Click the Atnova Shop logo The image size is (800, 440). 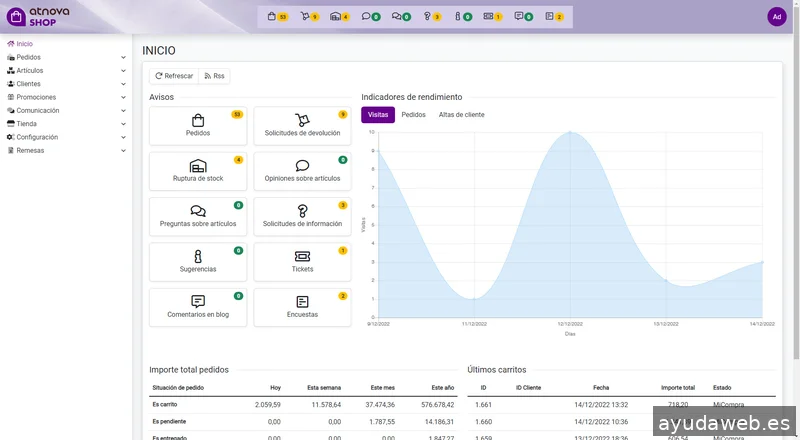click(38, 16)
